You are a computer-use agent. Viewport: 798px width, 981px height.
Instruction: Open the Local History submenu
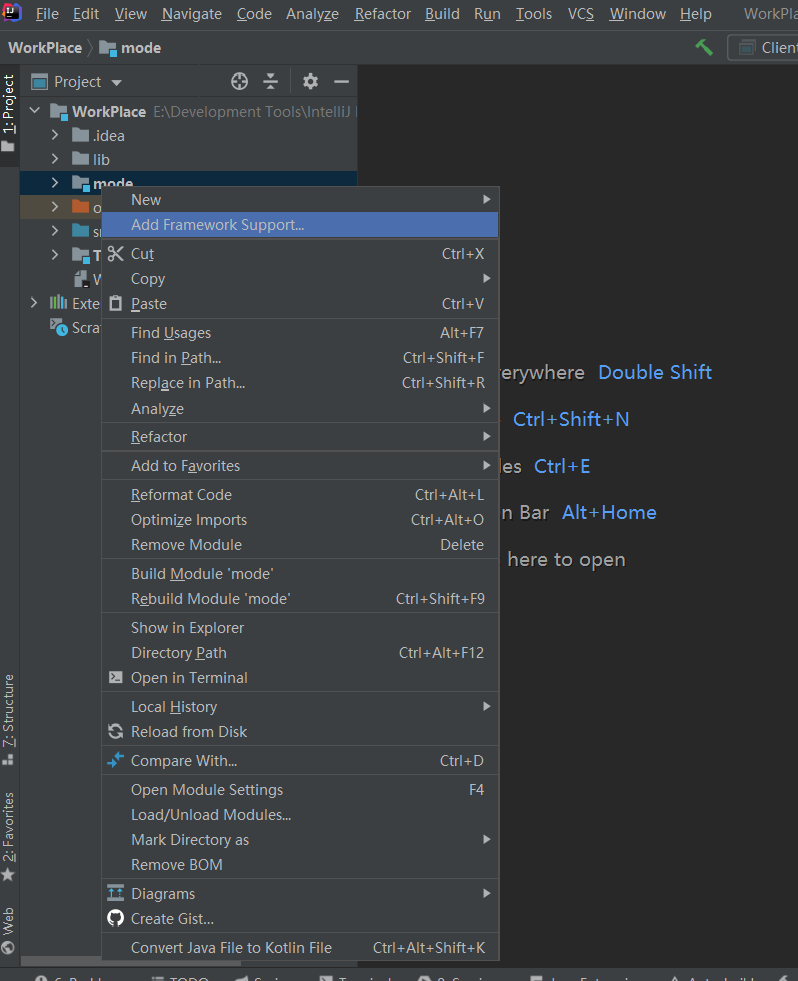[300, 706]
